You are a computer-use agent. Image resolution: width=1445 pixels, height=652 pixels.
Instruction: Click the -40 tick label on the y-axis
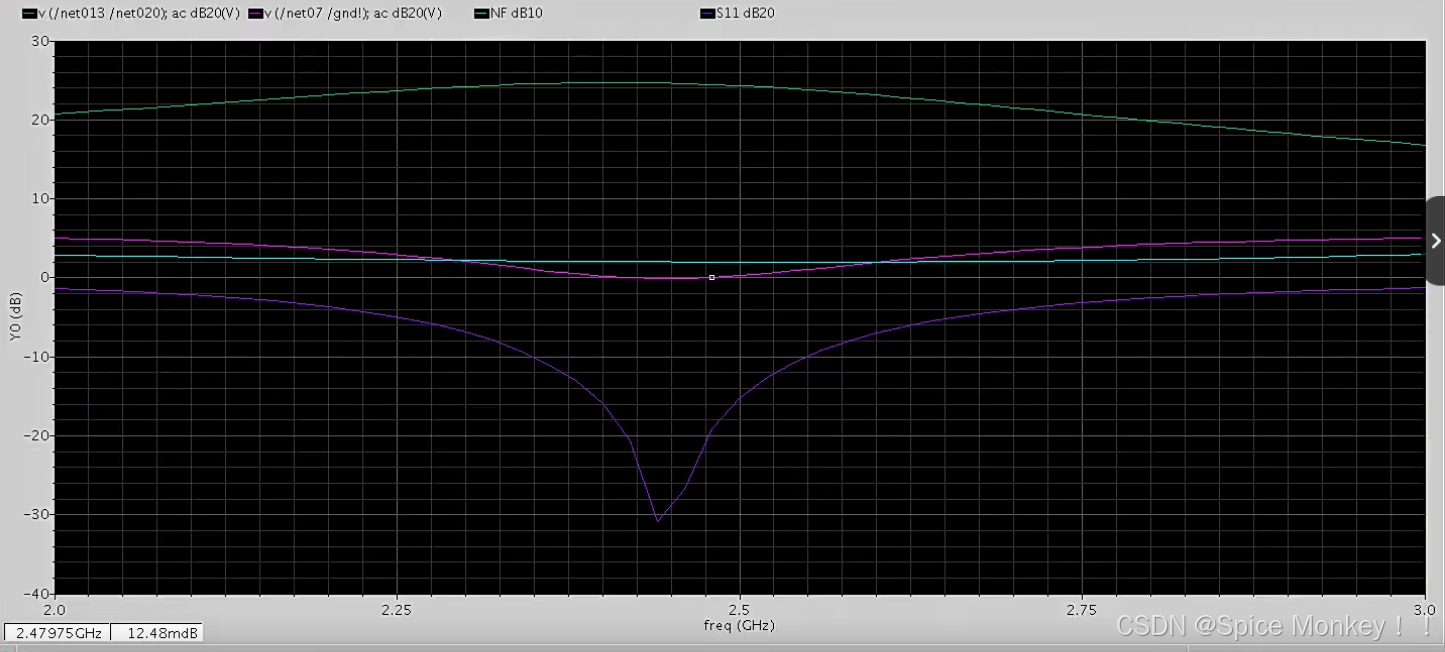tap(37, 593)
